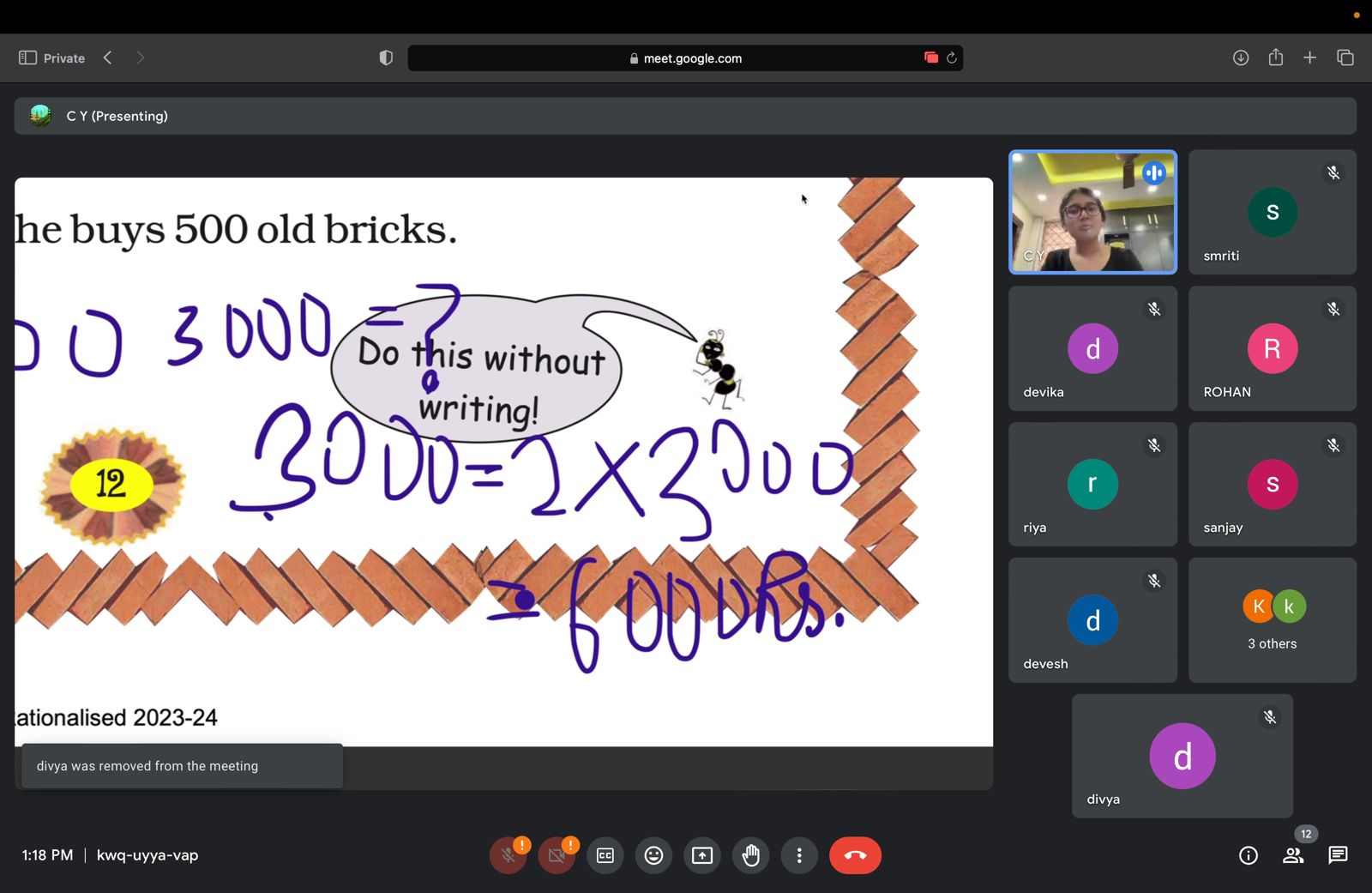Toggle the microphone mute button

point(508,855)
